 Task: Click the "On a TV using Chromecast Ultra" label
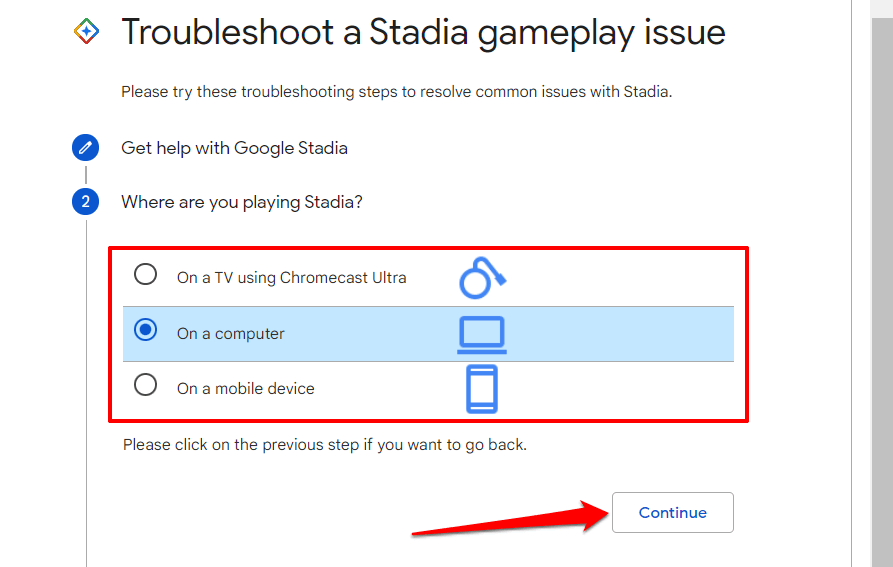[291, 278]
